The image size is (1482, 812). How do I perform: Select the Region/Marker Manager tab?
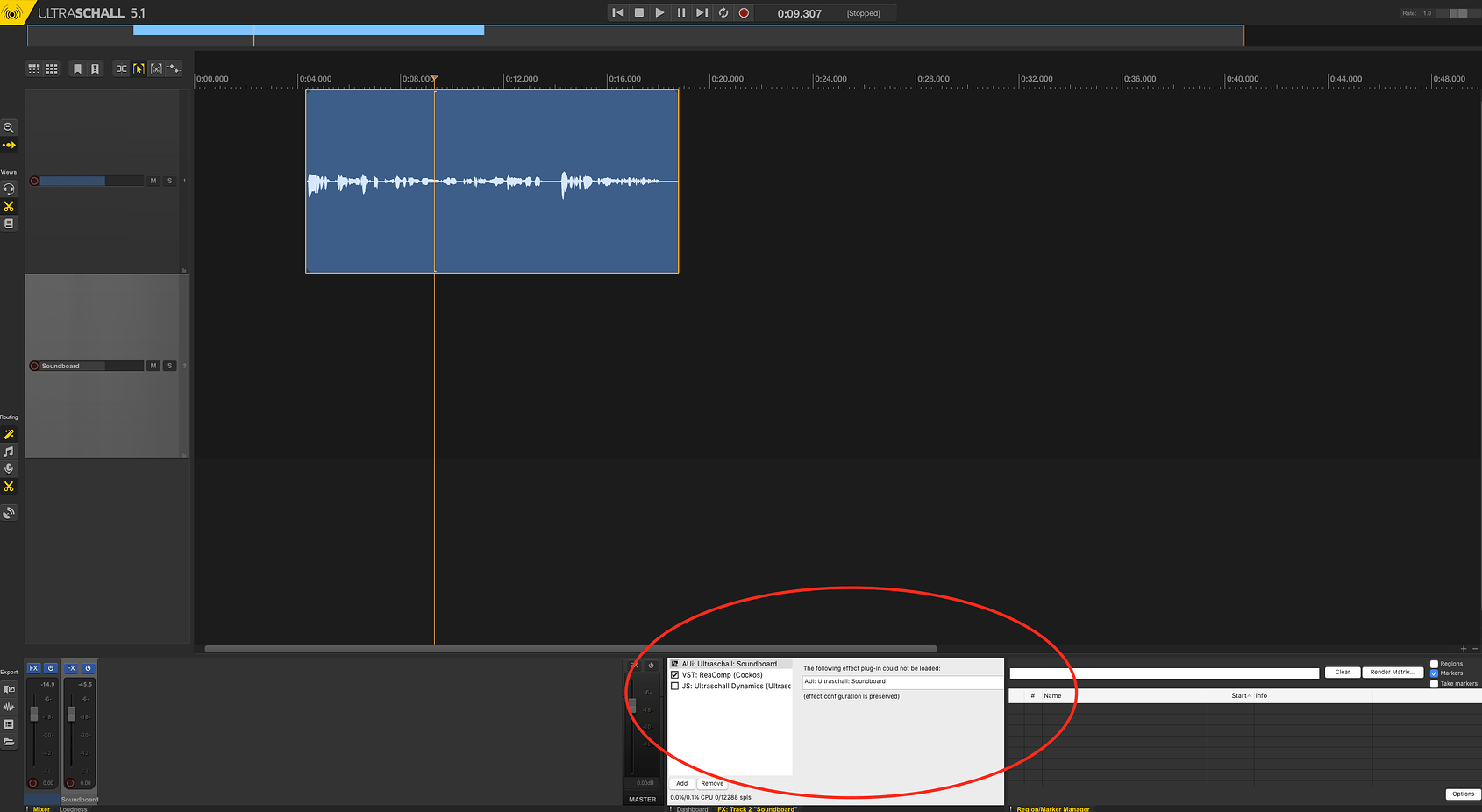pos(1053,809)
